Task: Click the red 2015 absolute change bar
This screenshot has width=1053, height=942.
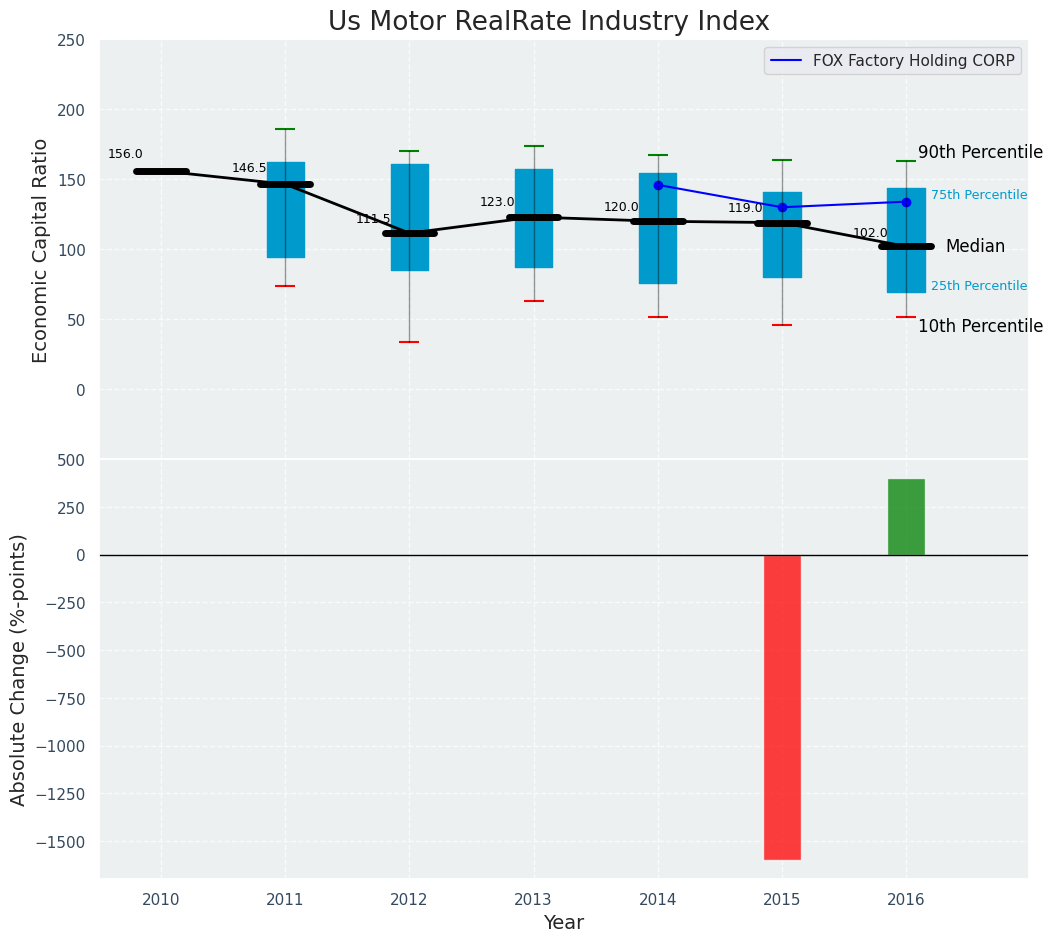Action: 782,706
